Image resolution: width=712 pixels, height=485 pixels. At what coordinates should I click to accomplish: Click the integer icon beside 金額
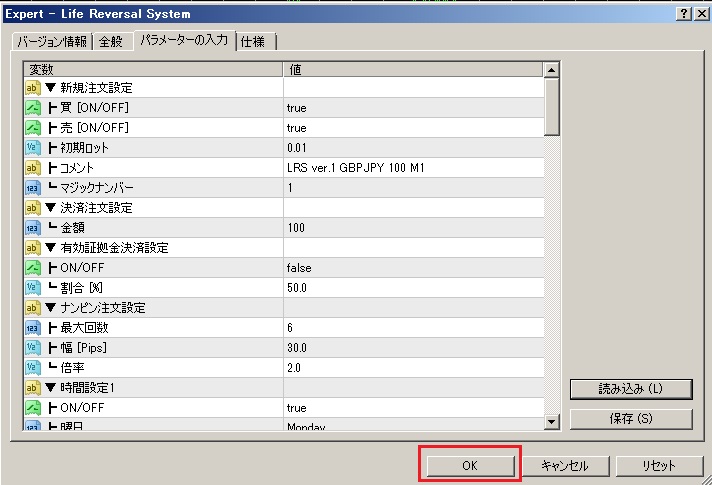pos(32,228)
